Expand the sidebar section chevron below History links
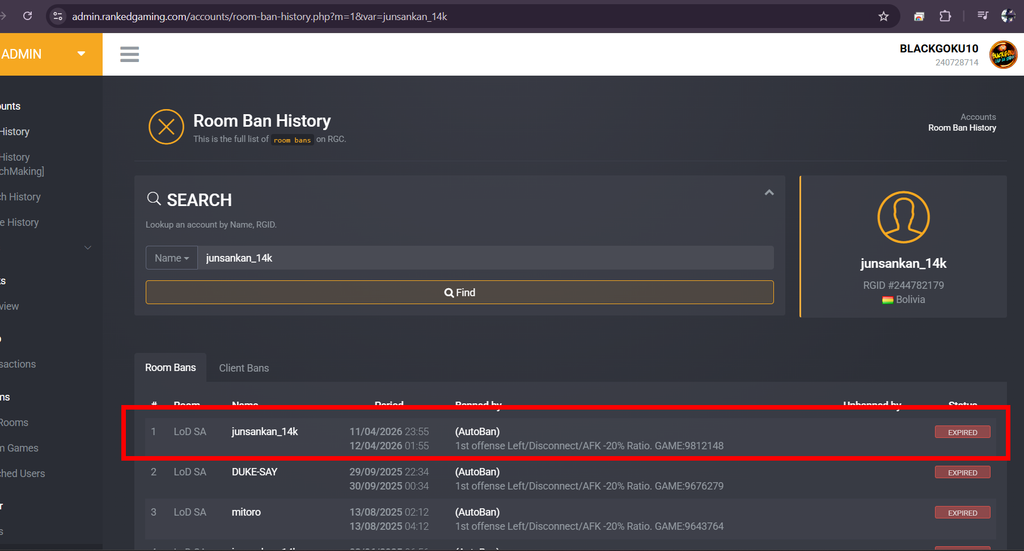Viewport: 1024px width, 551px height. click(88, 247)
